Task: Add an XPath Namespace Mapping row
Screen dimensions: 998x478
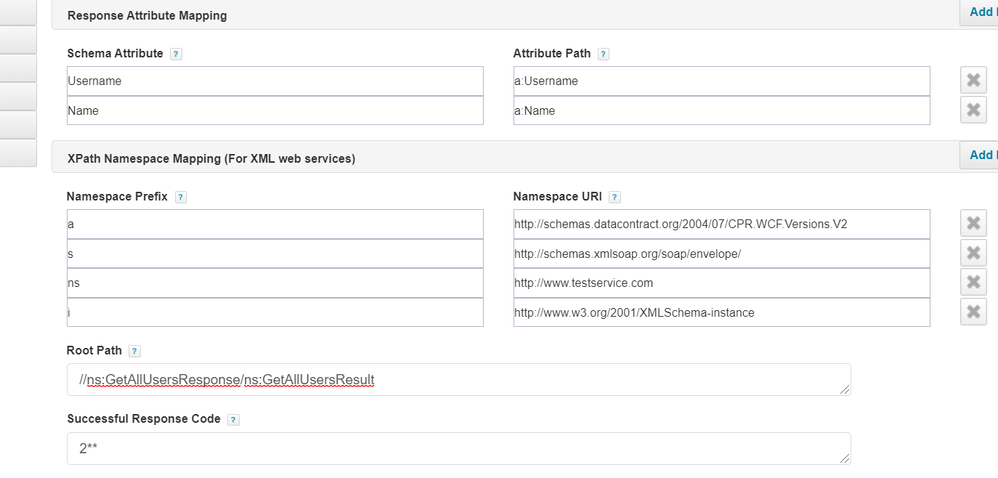Action: tap(982, 155)
